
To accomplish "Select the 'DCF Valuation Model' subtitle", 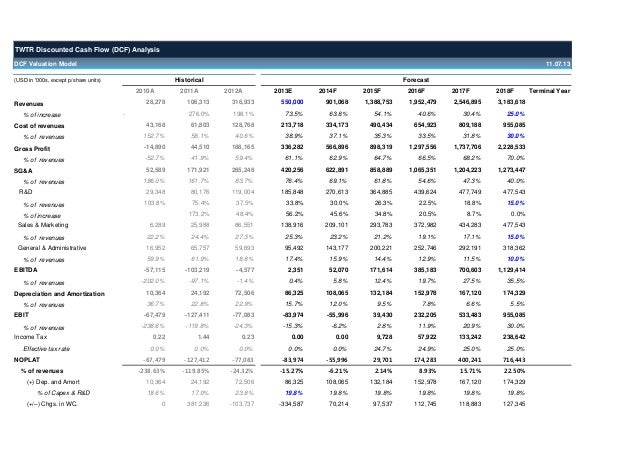I will (x=45, y=64).
